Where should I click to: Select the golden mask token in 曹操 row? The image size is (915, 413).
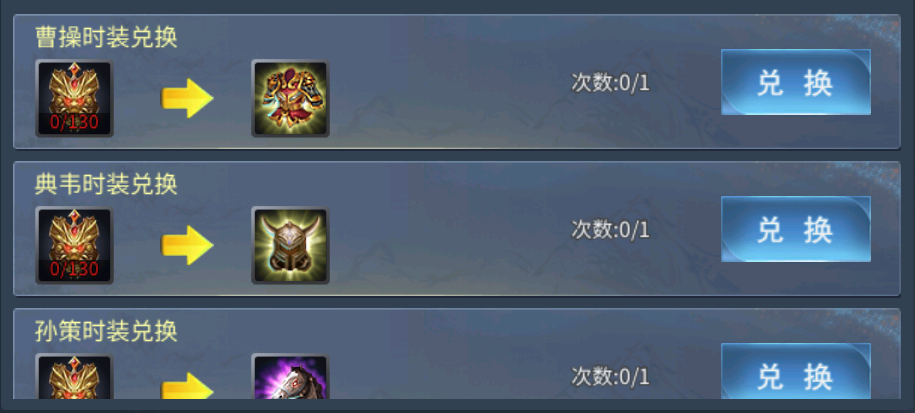(75, 98)
